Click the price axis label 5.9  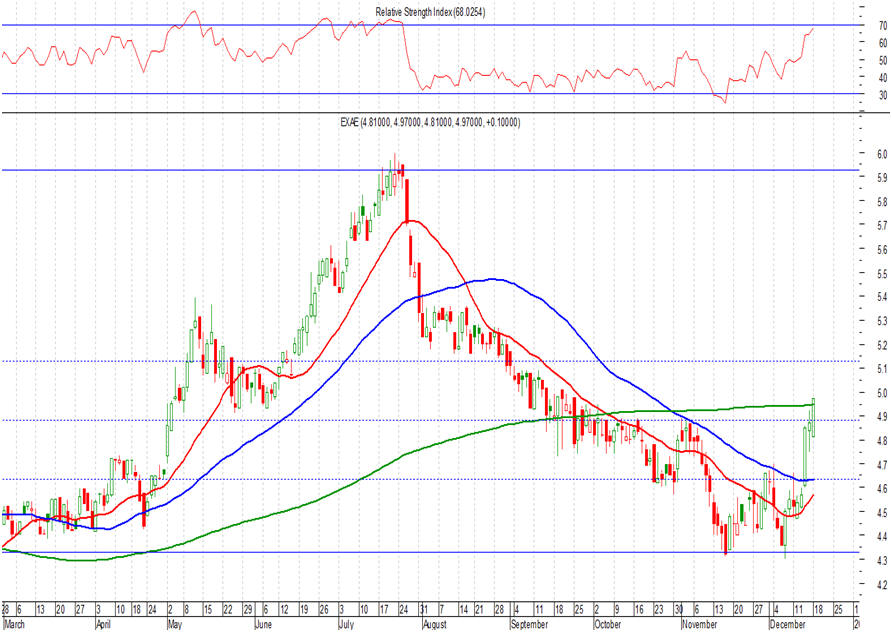coord(882,178)
